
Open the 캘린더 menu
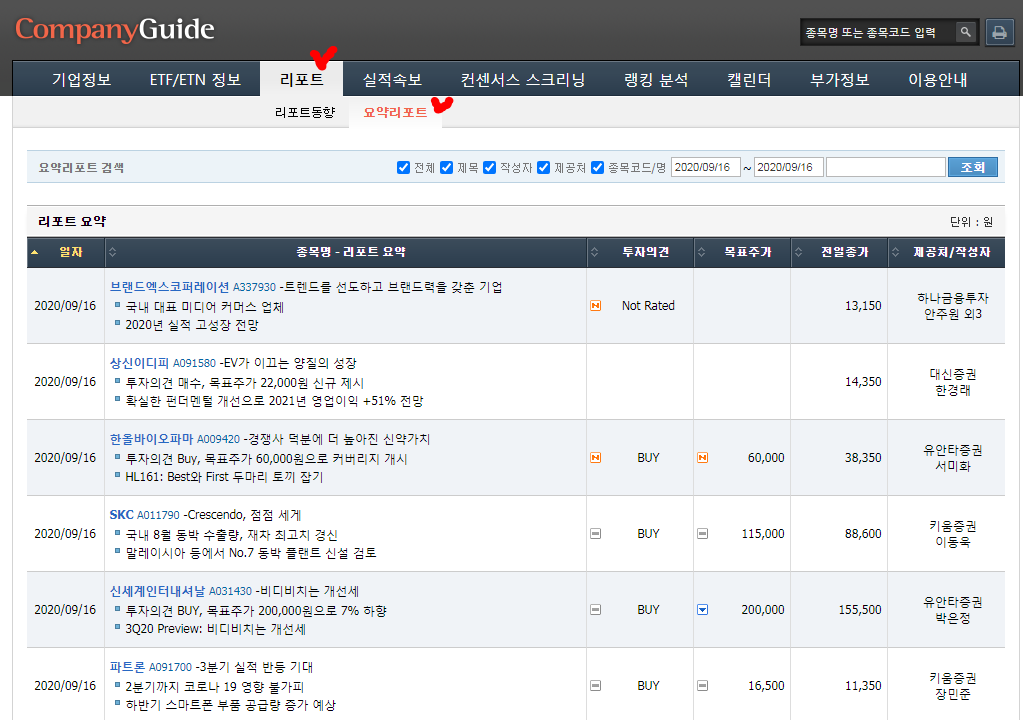coord(749,80)
